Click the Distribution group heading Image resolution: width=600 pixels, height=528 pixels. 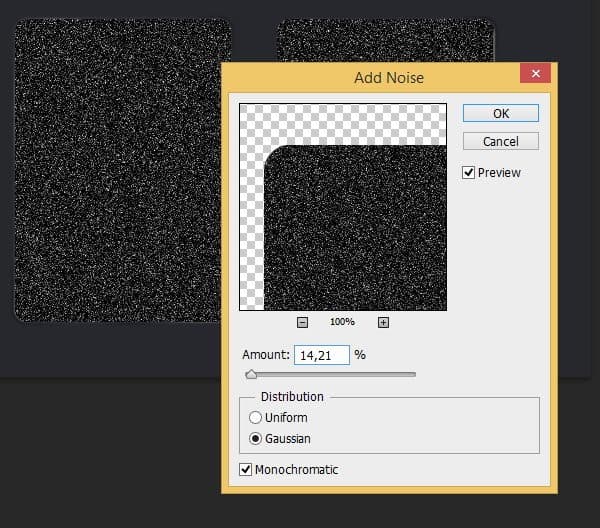292,396
